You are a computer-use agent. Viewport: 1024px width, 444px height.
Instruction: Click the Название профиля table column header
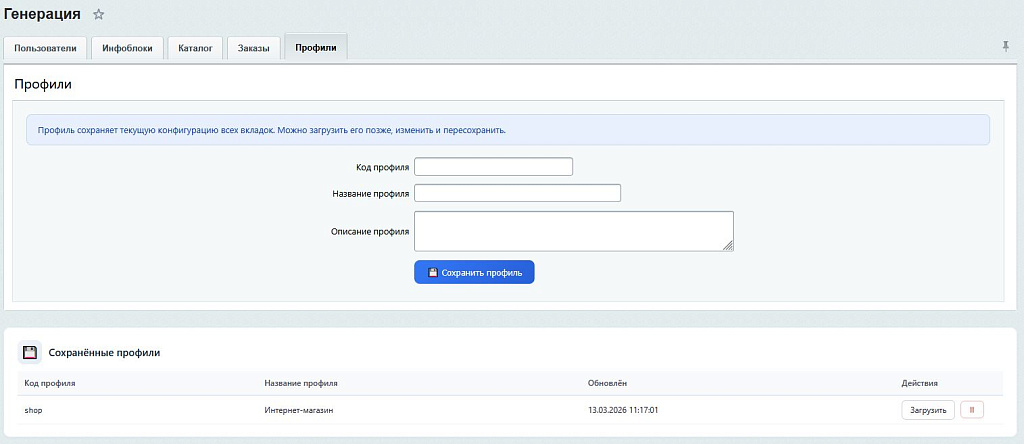(x=301, y=383)
